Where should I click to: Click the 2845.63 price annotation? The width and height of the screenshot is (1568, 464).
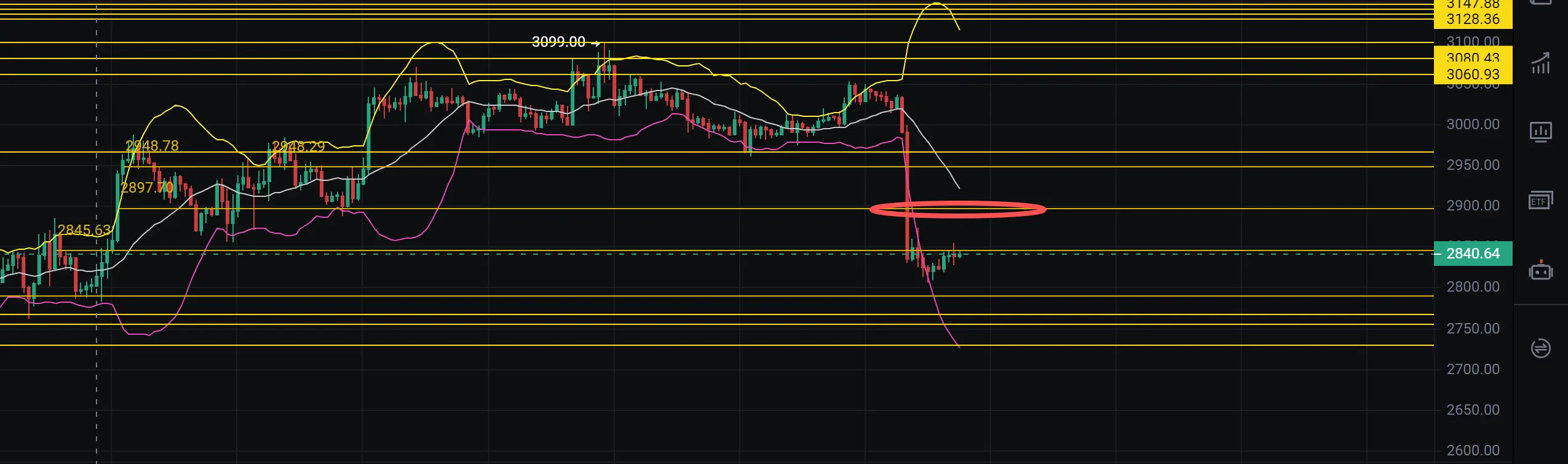84,230
